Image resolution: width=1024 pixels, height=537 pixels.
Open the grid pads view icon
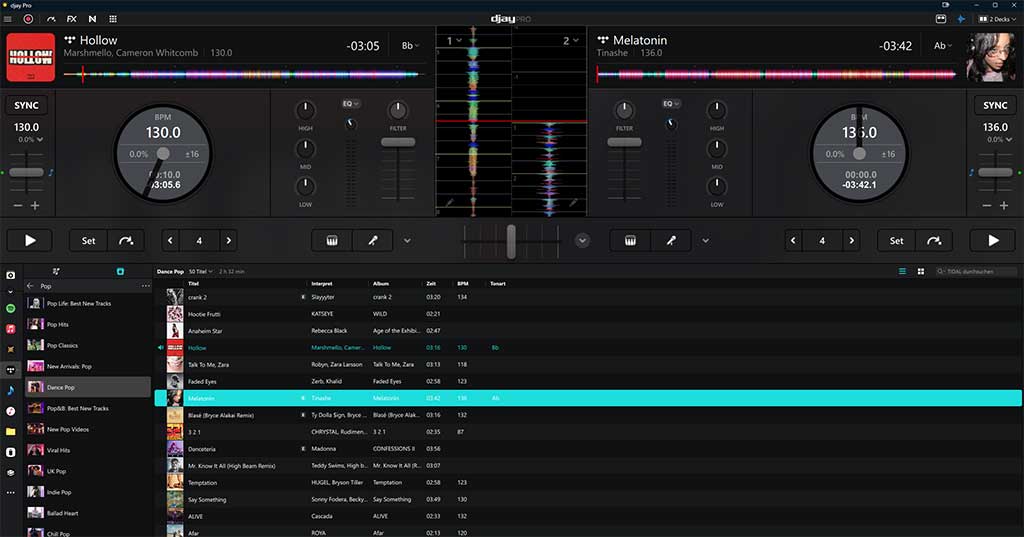point(113,19)
